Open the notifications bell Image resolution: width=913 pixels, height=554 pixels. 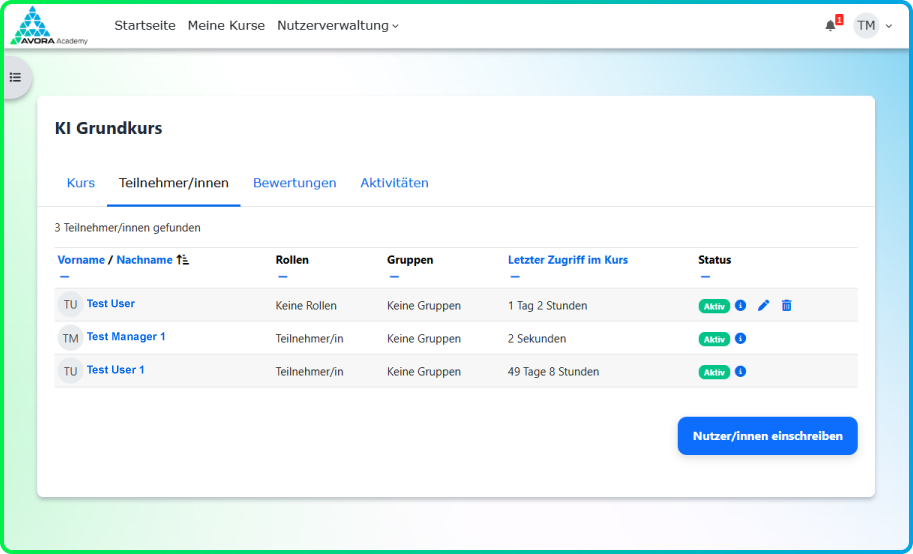[830, 26]
